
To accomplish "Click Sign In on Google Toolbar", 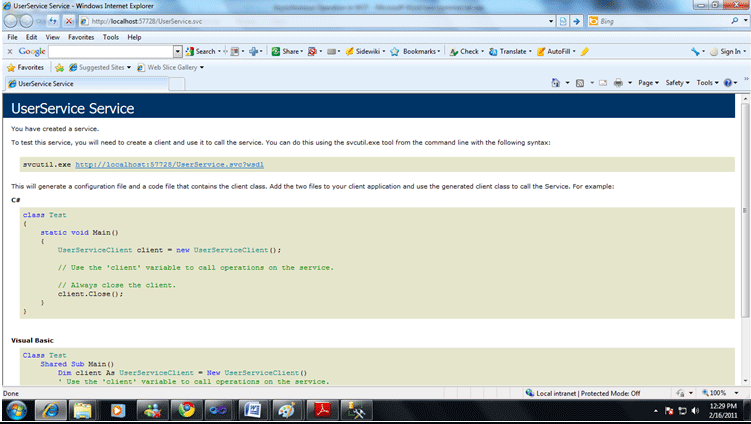I will tap(726, 51).
